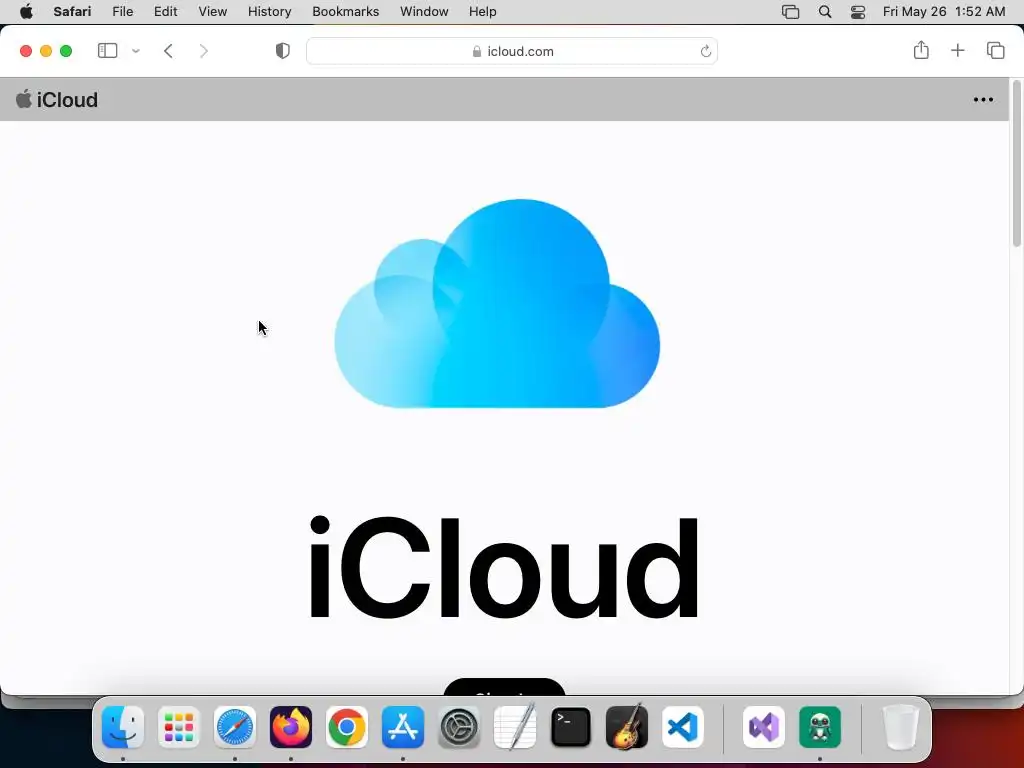1024x768 pixels.
Task: Open the green robot app in Dock
Action: (820, 727)
